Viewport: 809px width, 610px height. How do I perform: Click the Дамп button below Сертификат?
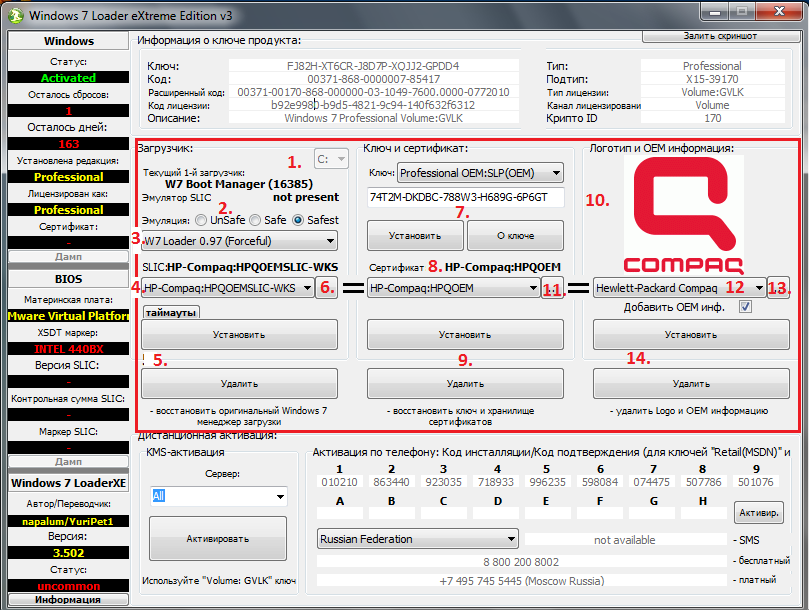69,256
